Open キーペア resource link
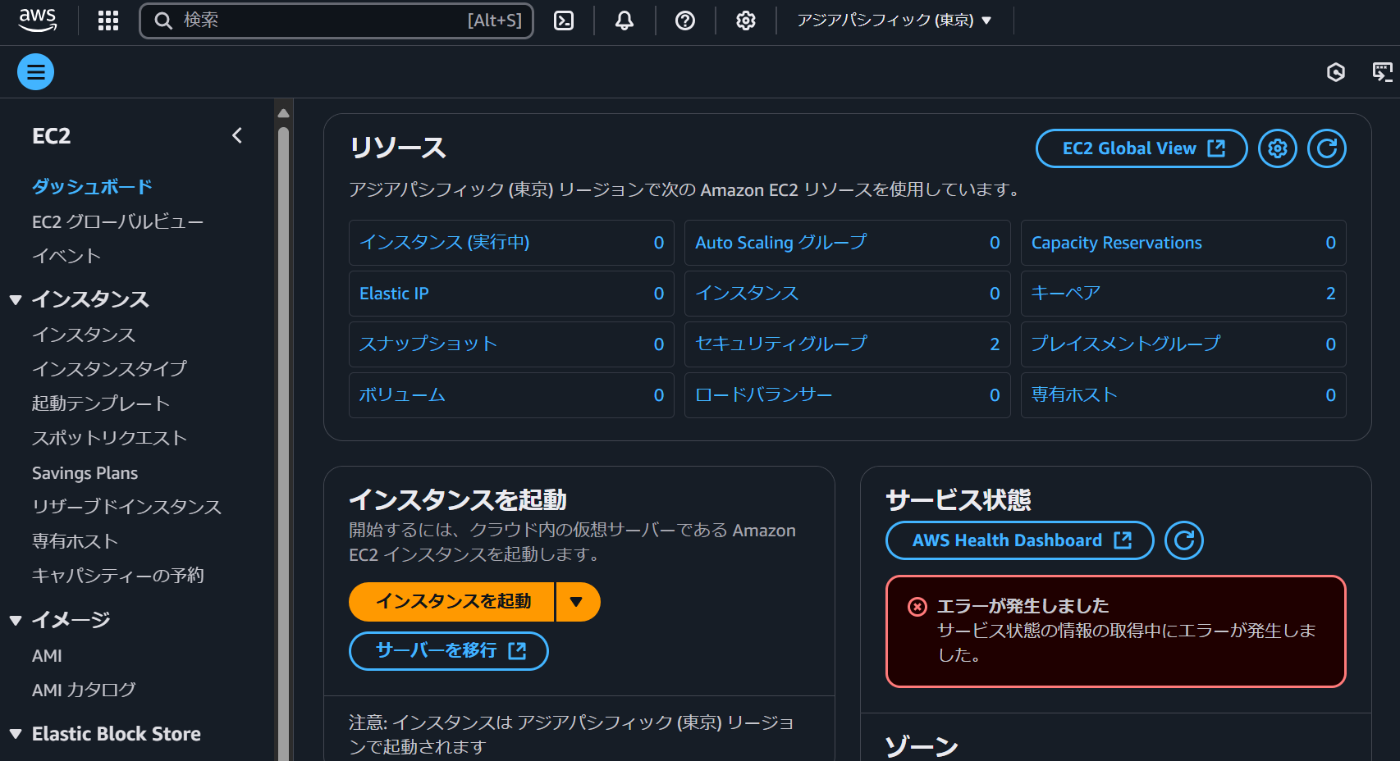 pyautogui.click(x=1066, y=294)
